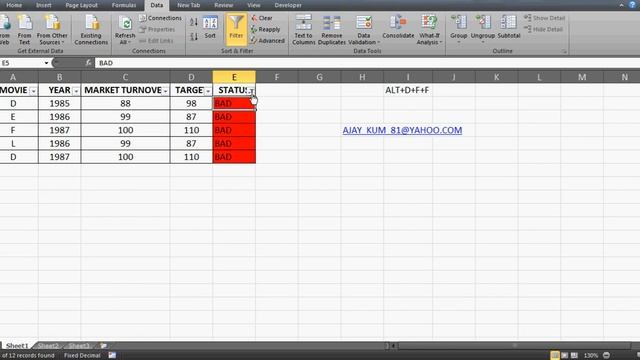Select column C header
Screen dimensions: 640x360
point(125,77)
